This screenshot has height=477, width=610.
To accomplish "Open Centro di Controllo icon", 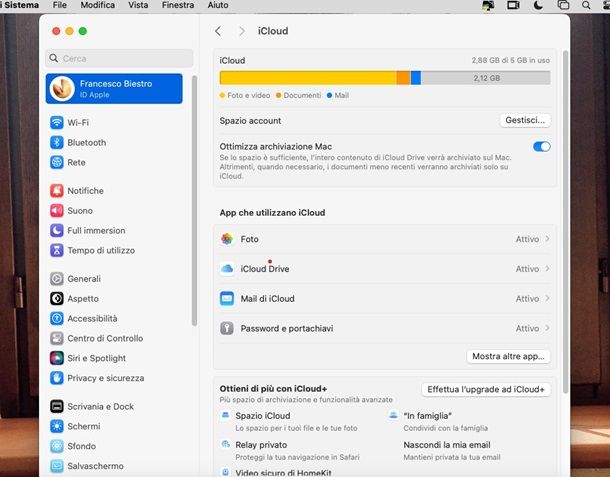I will click(x=57, y=338).
